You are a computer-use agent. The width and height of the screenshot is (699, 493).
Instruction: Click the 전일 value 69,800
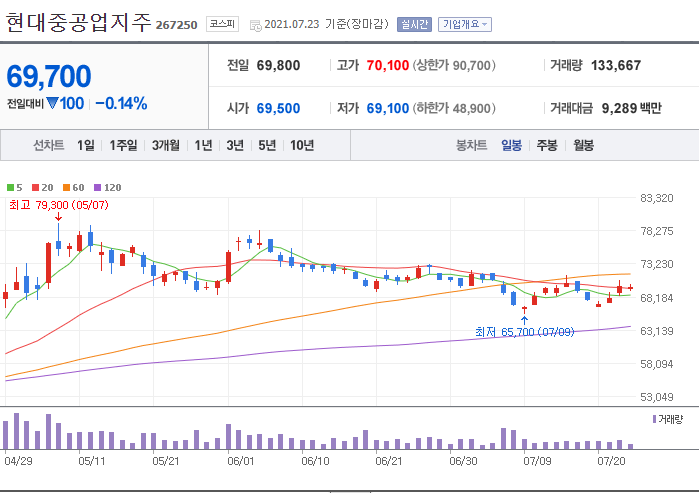[x=278, y=66]
